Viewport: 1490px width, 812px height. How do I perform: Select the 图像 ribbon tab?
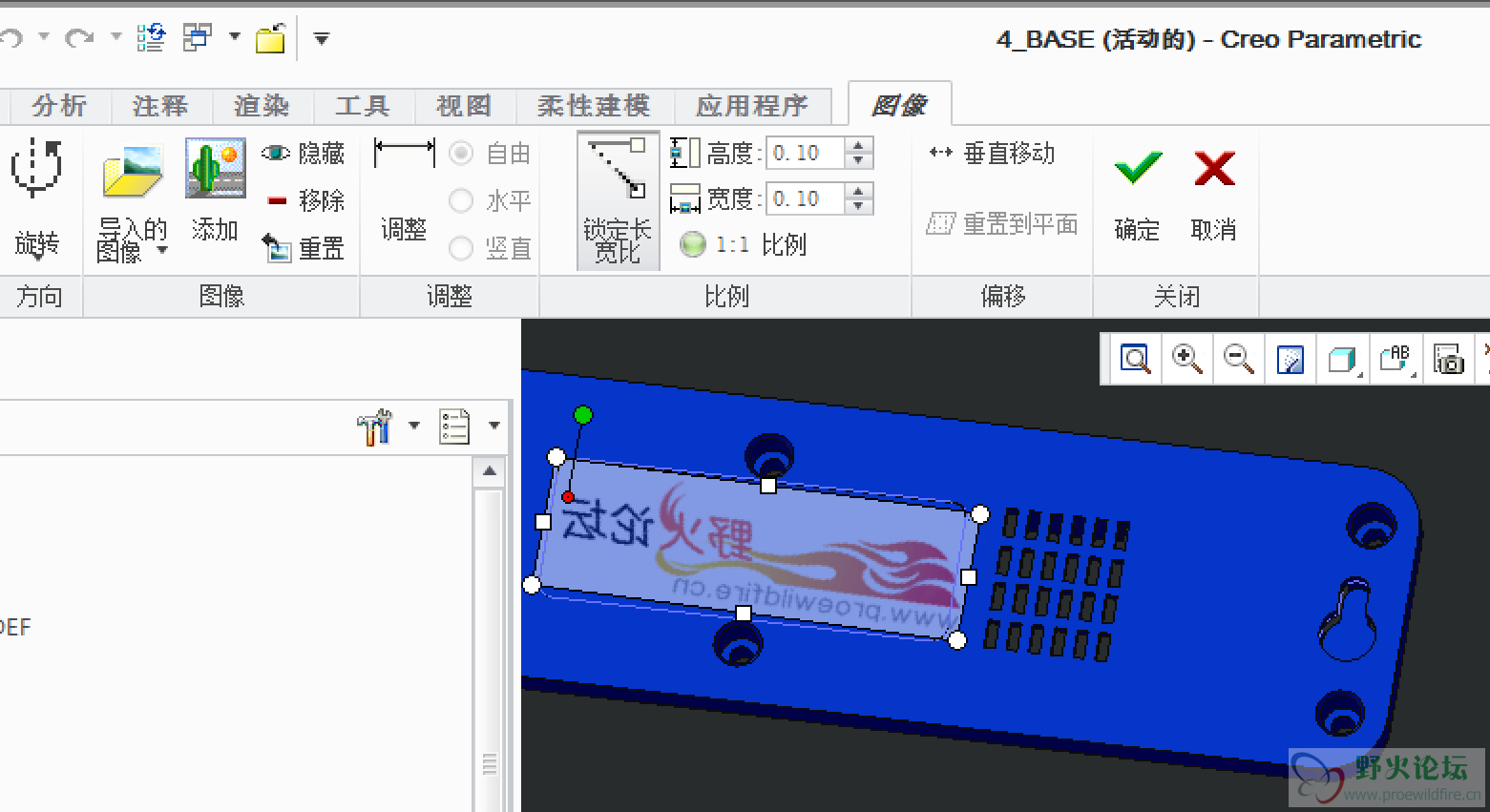coord(899,105)
